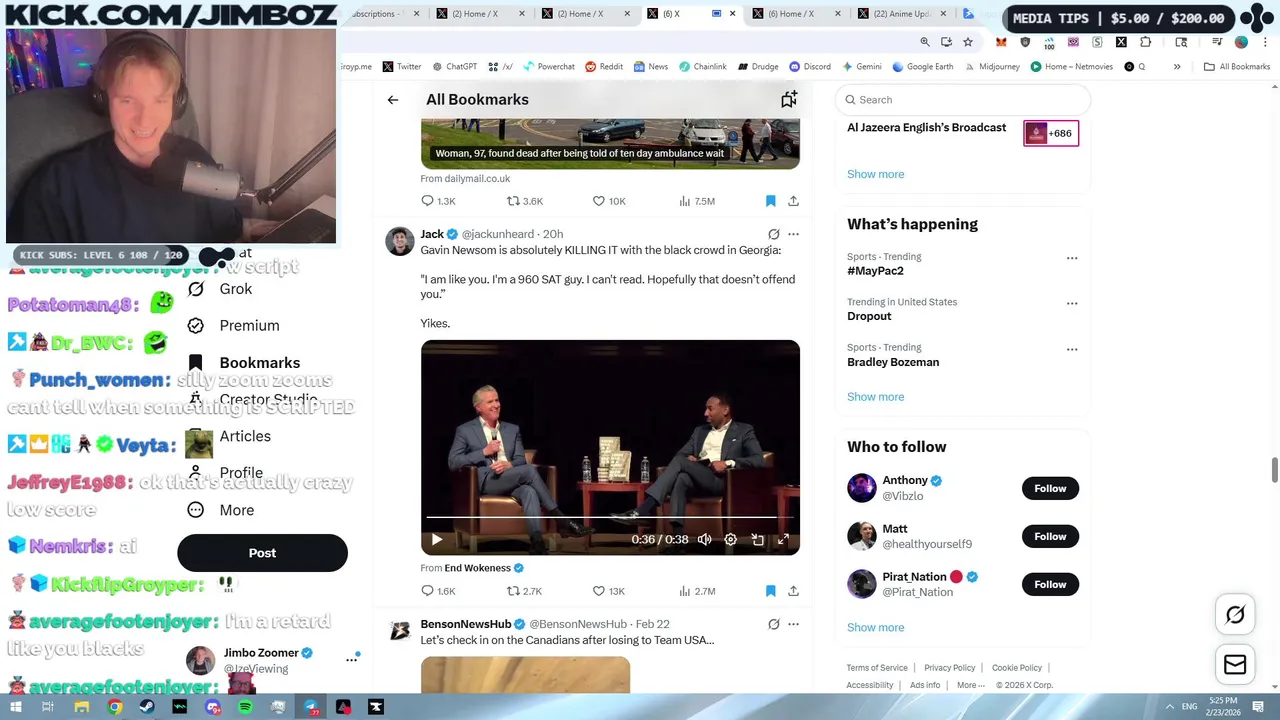Bookmark this page with the star icon
The height and width of the screenshot is (720, 1280).
(968, 42)
